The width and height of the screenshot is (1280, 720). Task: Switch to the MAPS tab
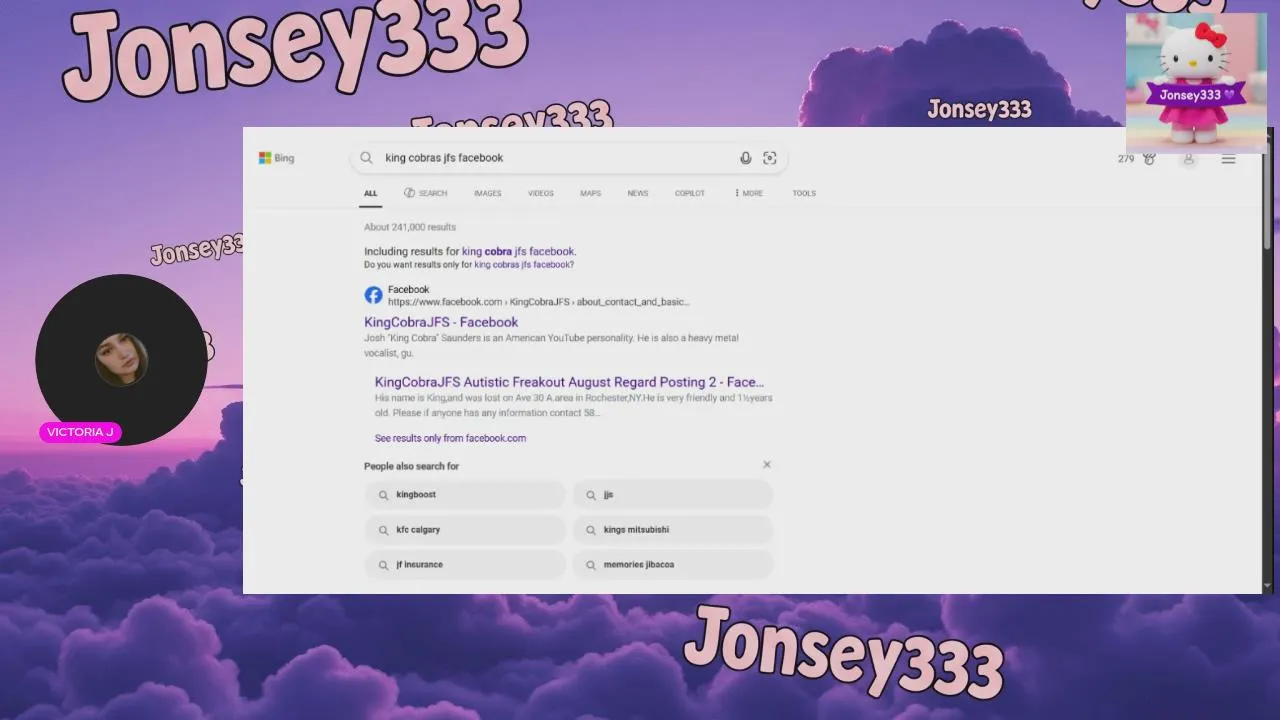pos(591,193)
